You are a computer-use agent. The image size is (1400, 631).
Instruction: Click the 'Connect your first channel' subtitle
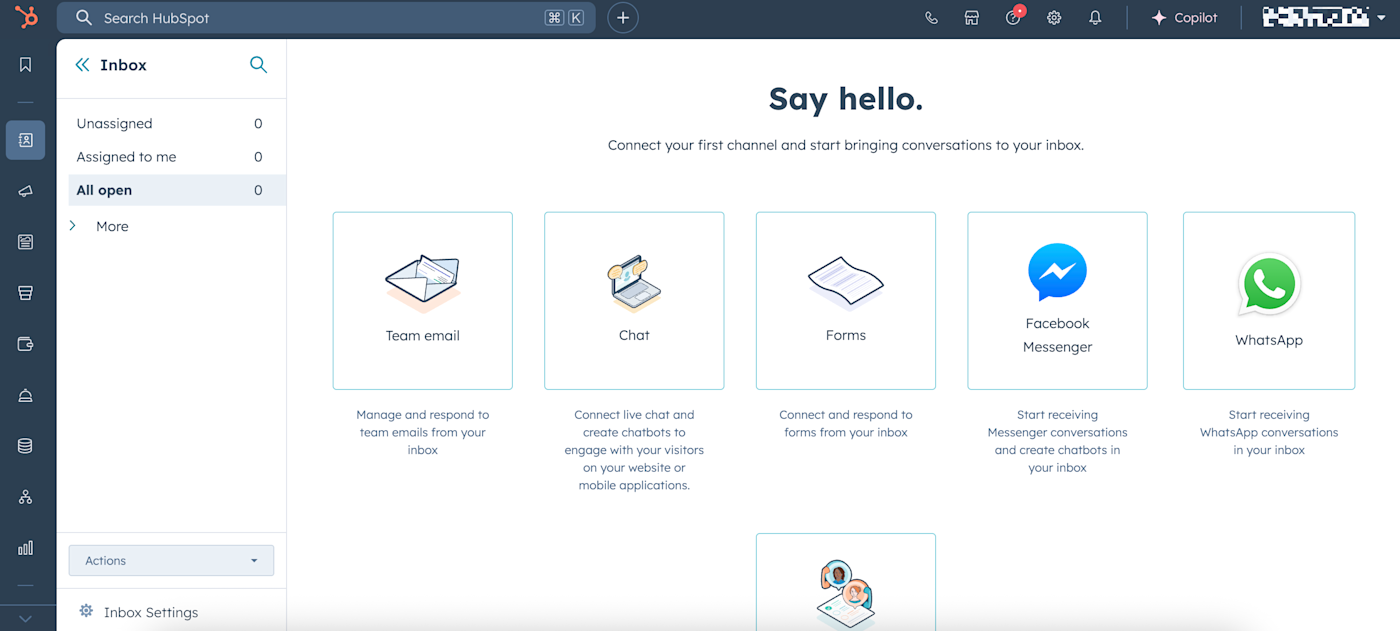pyautogui.click(x=846, y=145)
